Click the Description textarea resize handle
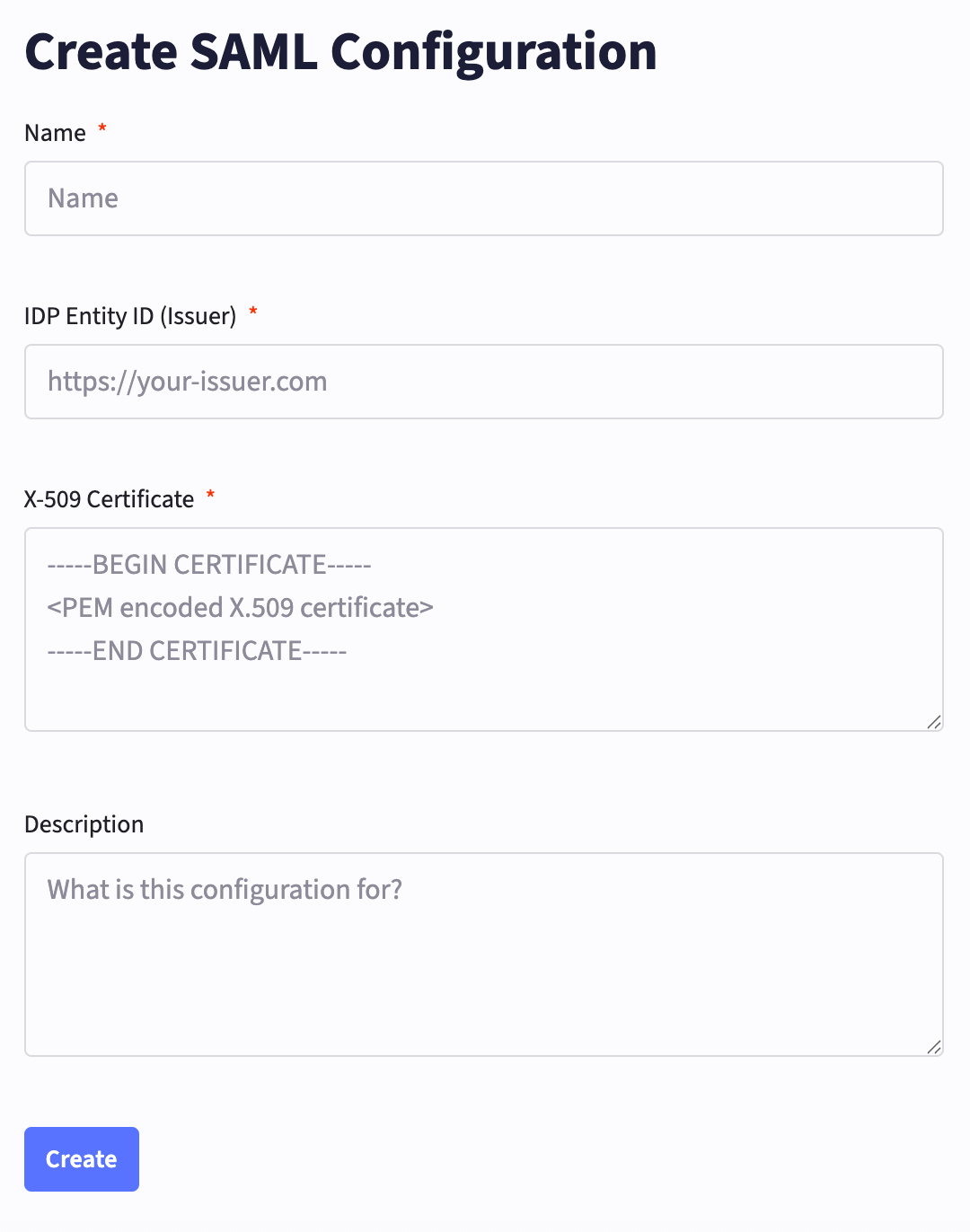This screenshot has height=1232, width=970. pos(934,1047)
